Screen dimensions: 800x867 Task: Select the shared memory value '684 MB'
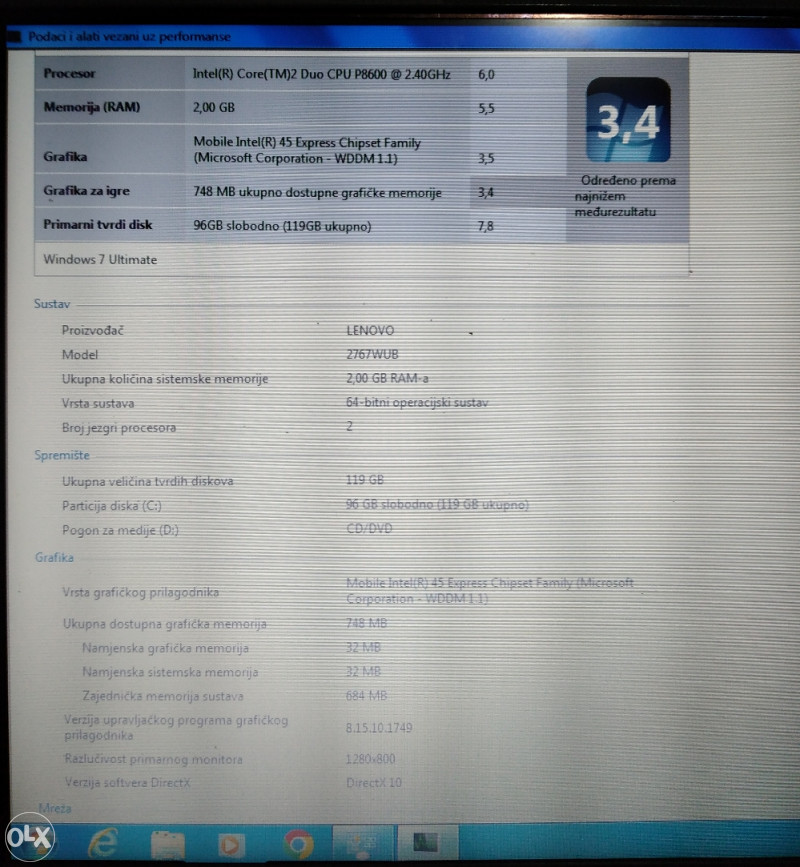(x=366, y=696)
